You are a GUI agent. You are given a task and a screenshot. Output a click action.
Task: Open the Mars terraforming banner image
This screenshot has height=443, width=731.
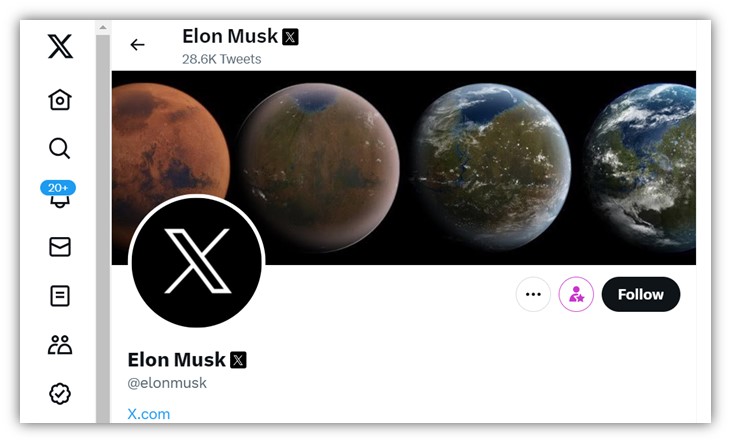(404, 168)
